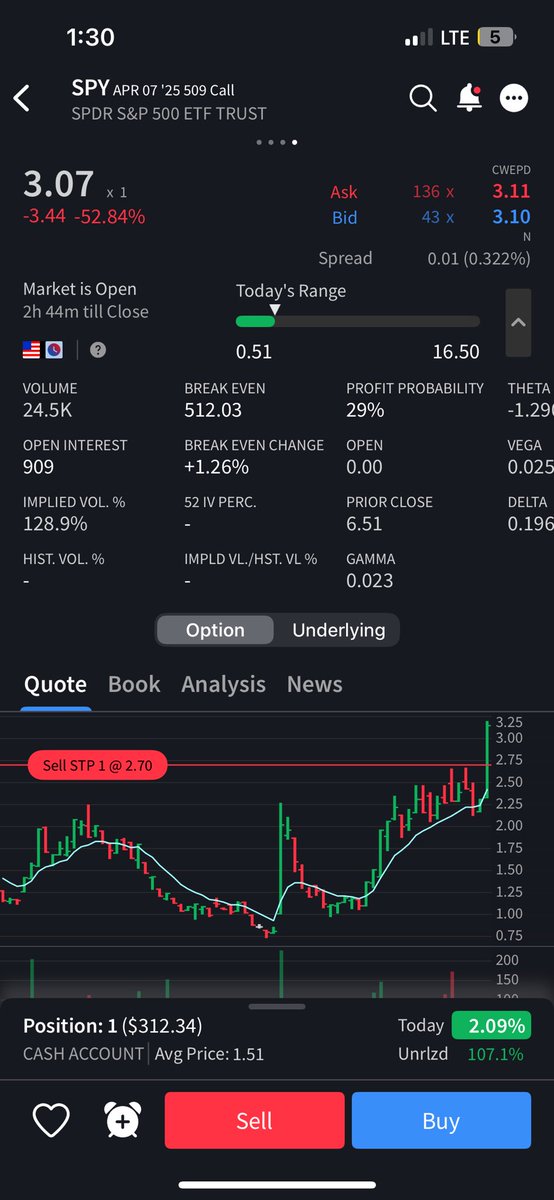Viewport: 554px width, 1200px height.
Task: Tap the Unrlzd 107.1% value
Action: (x=496, y=1054)
